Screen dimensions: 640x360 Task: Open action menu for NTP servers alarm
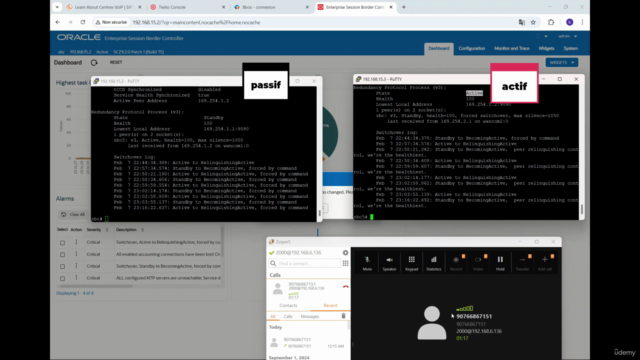[x=76, y=278]
